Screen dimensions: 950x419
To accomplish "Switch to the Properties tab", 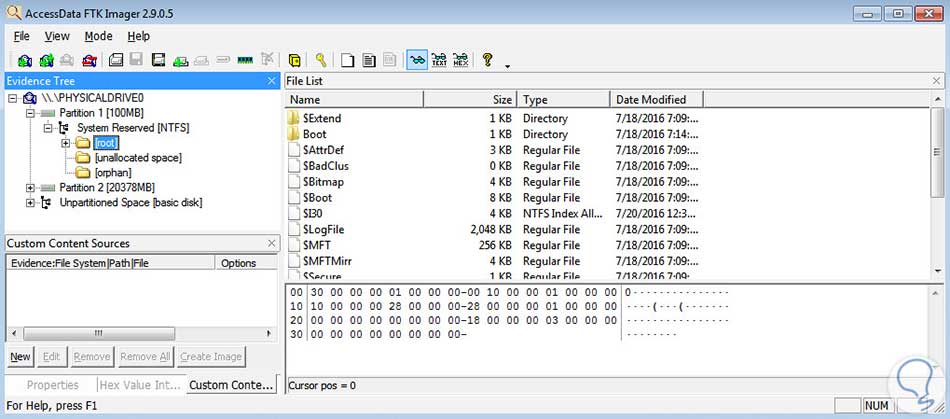I will click(53, 385).
